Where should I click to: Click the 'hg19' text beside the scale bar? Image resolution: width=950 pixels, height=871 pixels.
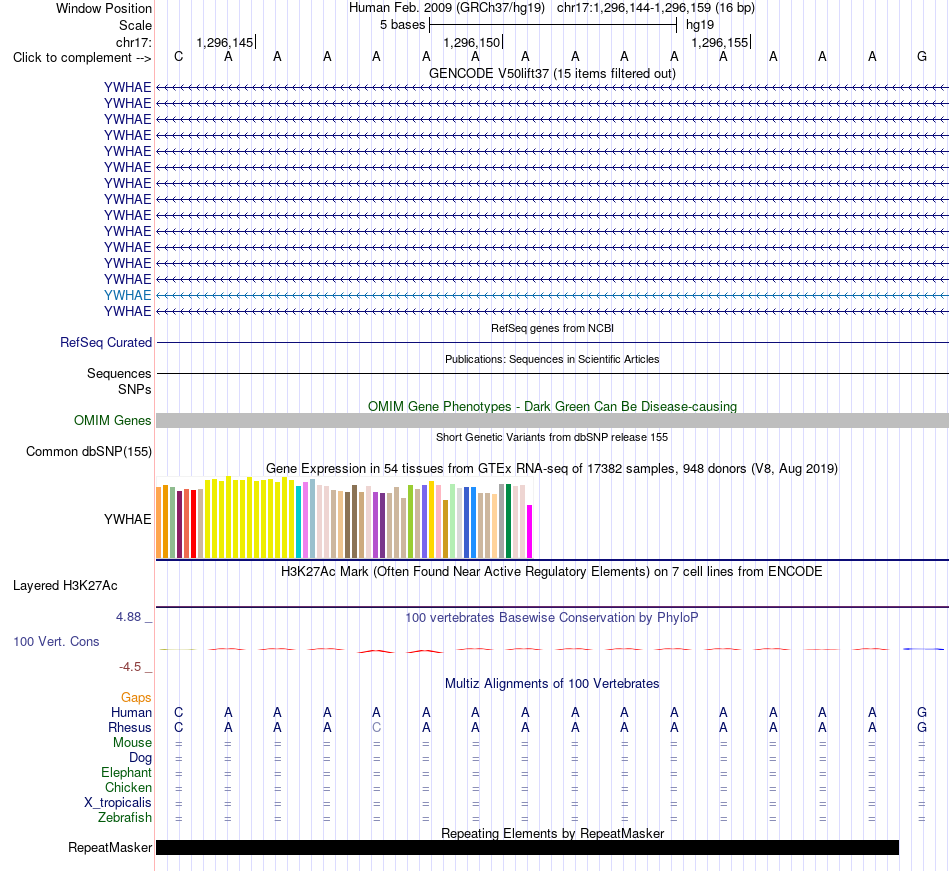(700, 25)
